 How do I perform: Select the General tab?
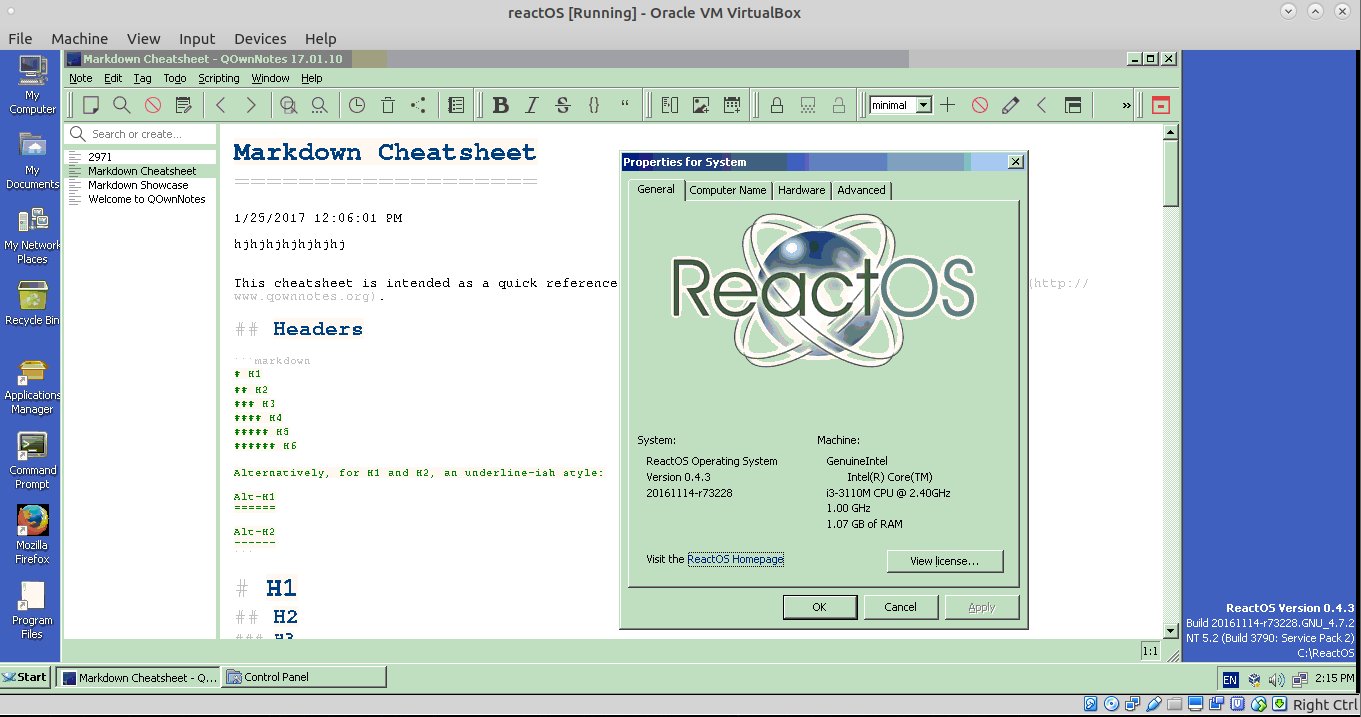(656, 189)
